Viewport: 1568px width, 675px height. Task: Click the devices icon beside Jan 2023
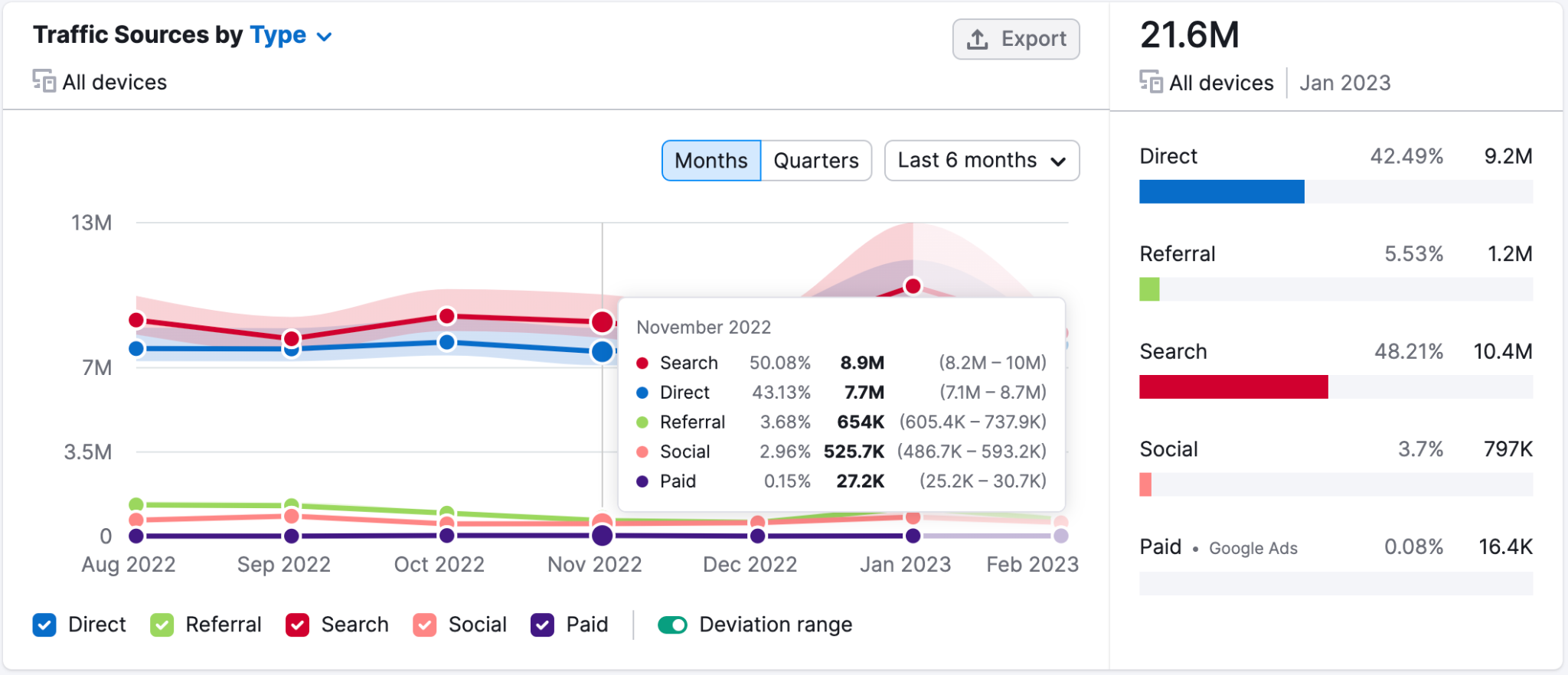[1151, 81]
